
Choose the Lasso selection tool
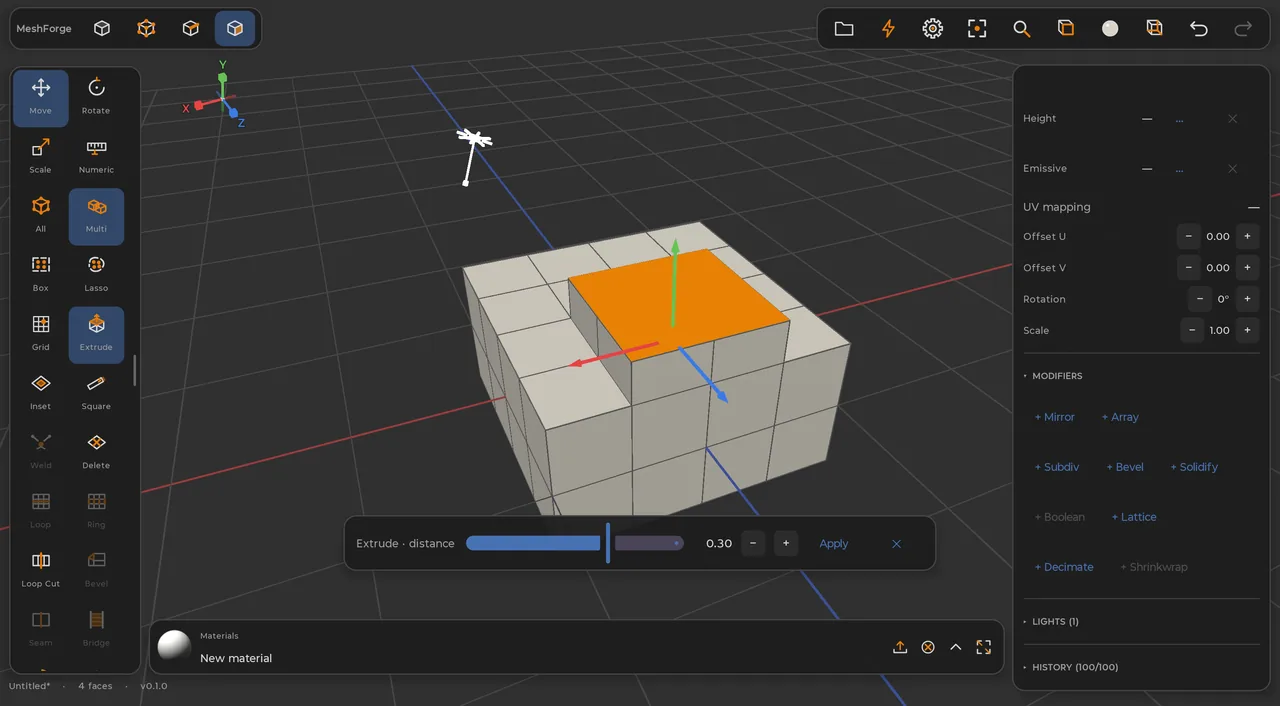pos(96,275)
